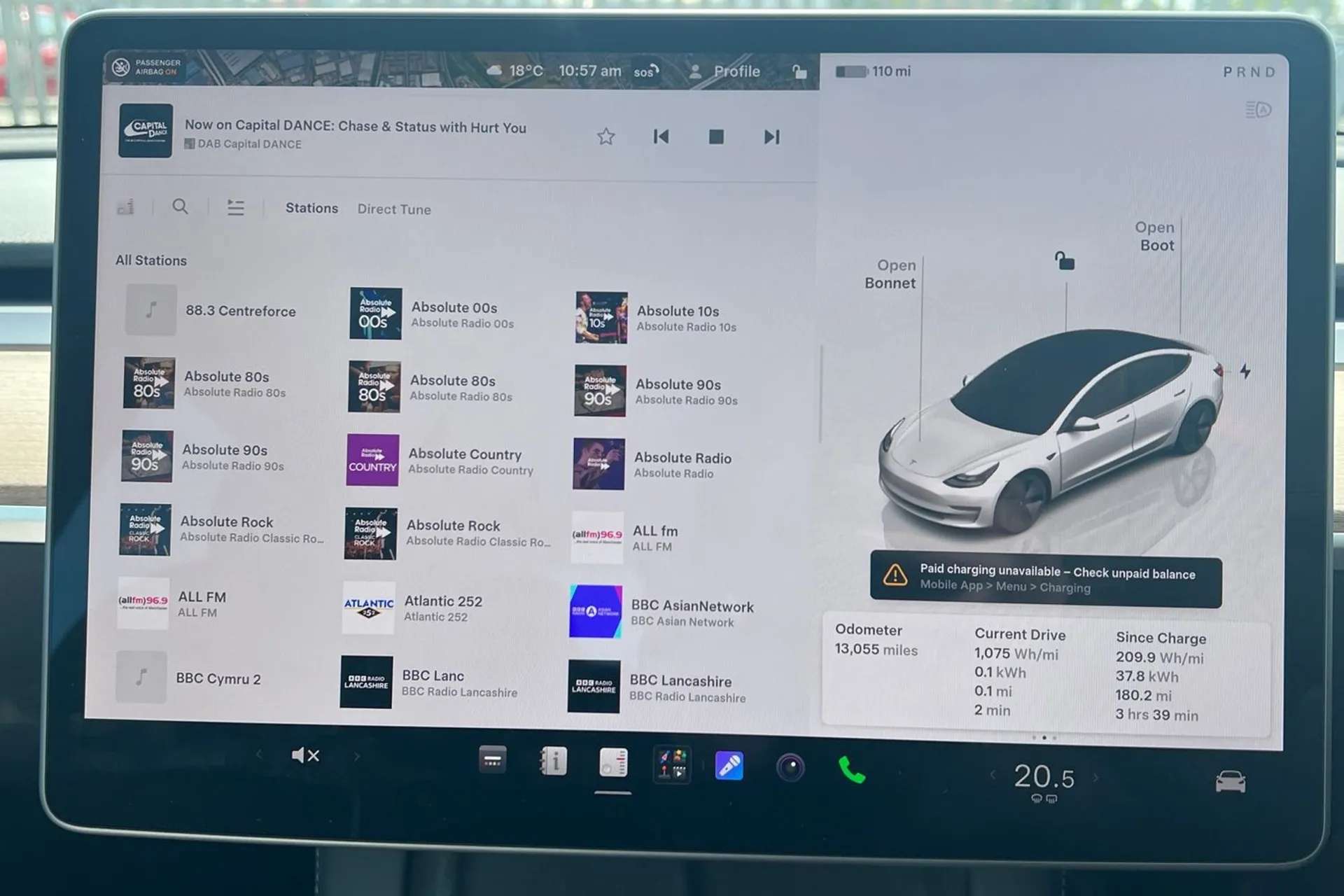
Task: Select BBC Cymru 2 station
Action: [x=189, y=678]
